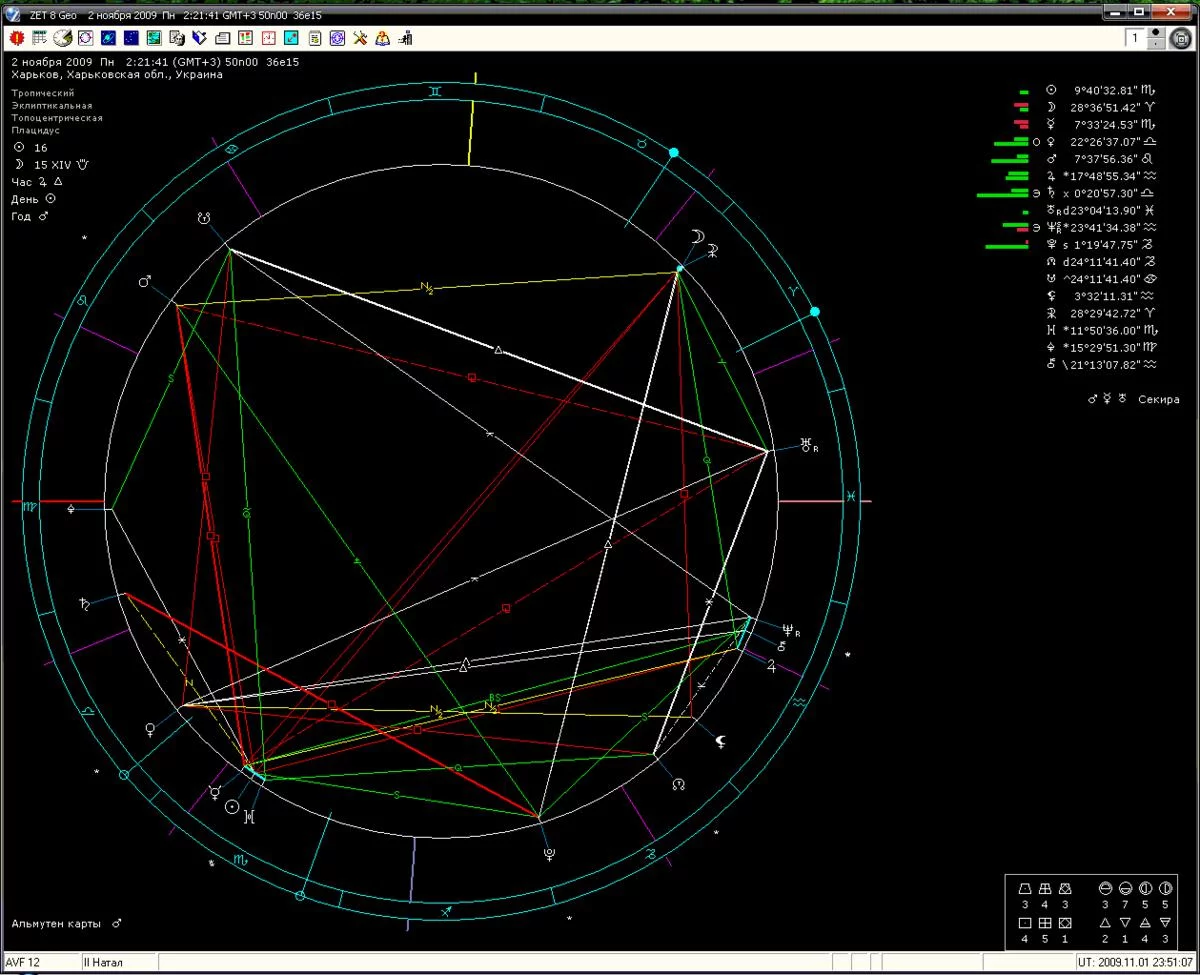The width and height of the screenshot is (1200, 975).
Task: Open the starry sky map icon
Action: pos(131,38)
